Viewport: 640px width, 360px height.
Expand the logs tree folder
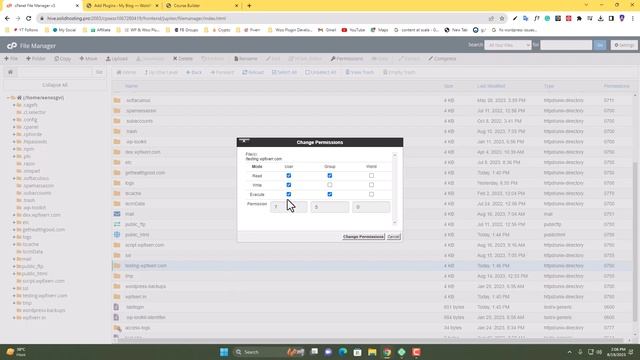coord(14,237)
